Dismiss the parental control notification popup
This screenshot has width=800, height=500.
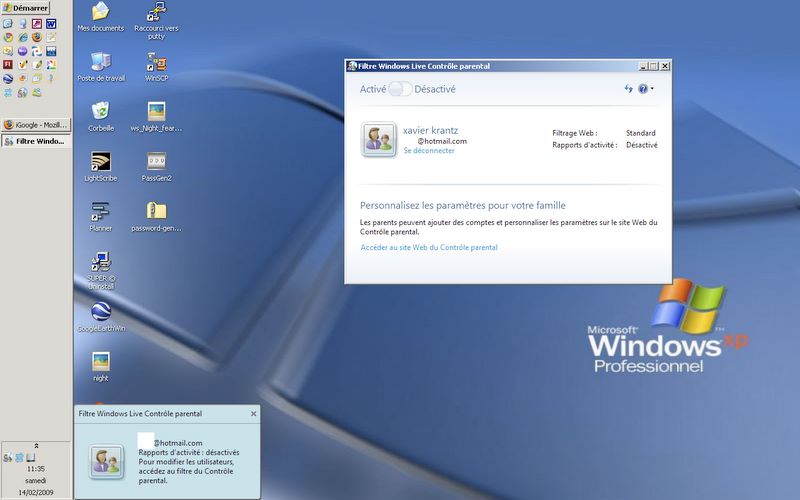pyautogui.click(x=254, y=414)
